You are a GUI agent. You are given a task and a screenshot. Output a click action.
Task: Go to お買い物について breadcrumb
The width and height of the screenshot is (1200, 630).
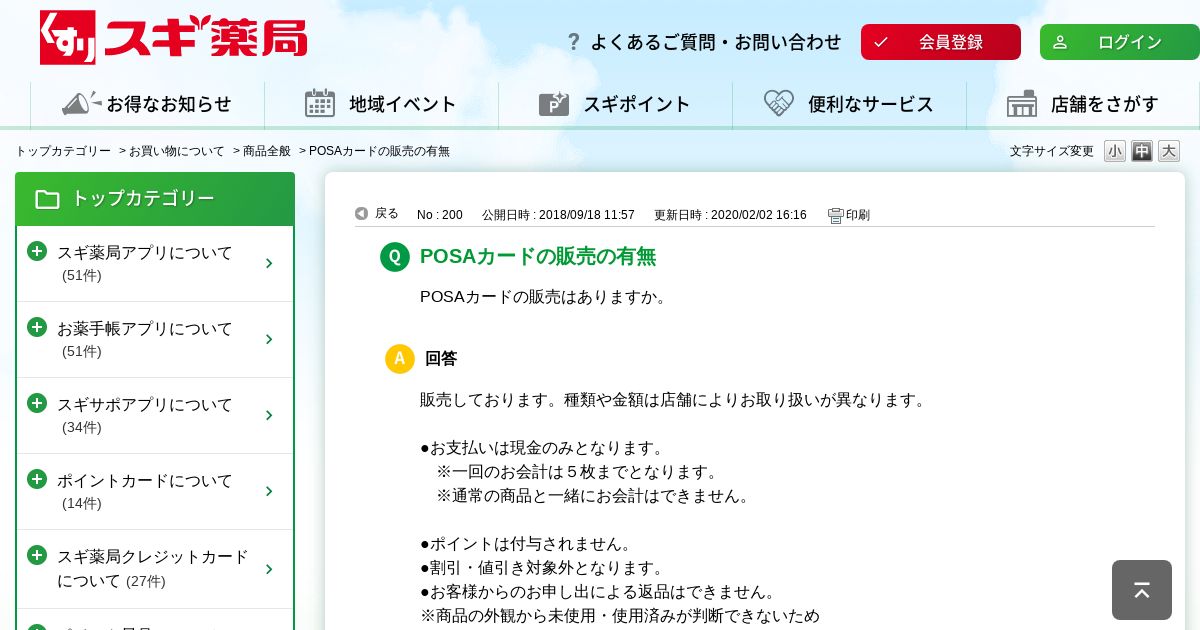pos(177,151)
